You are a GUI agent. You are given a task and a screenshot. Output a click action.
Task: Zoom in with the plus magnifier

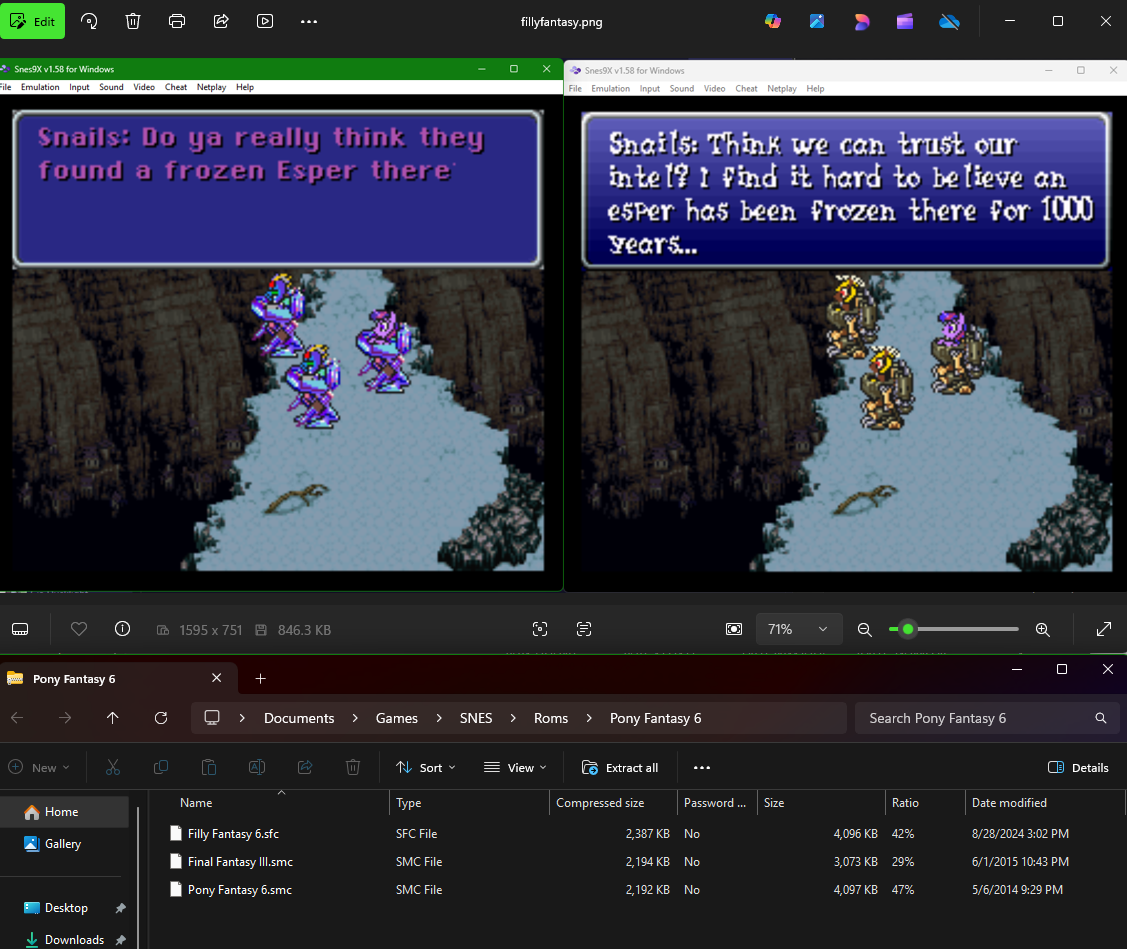click(x=1043, y=630)
